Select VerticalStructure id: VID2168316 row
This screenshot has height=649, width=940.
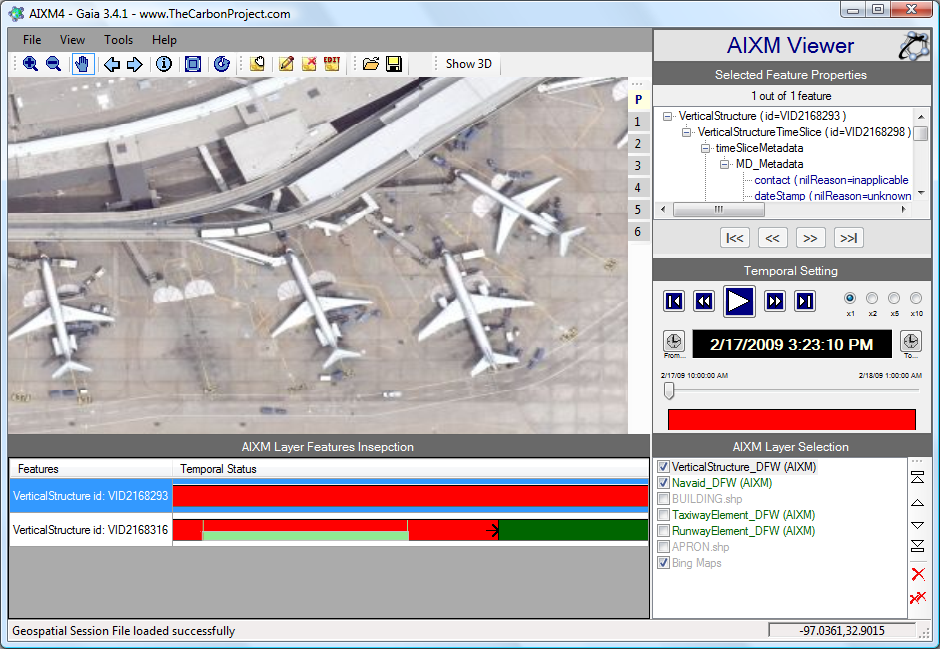(329, 530)
